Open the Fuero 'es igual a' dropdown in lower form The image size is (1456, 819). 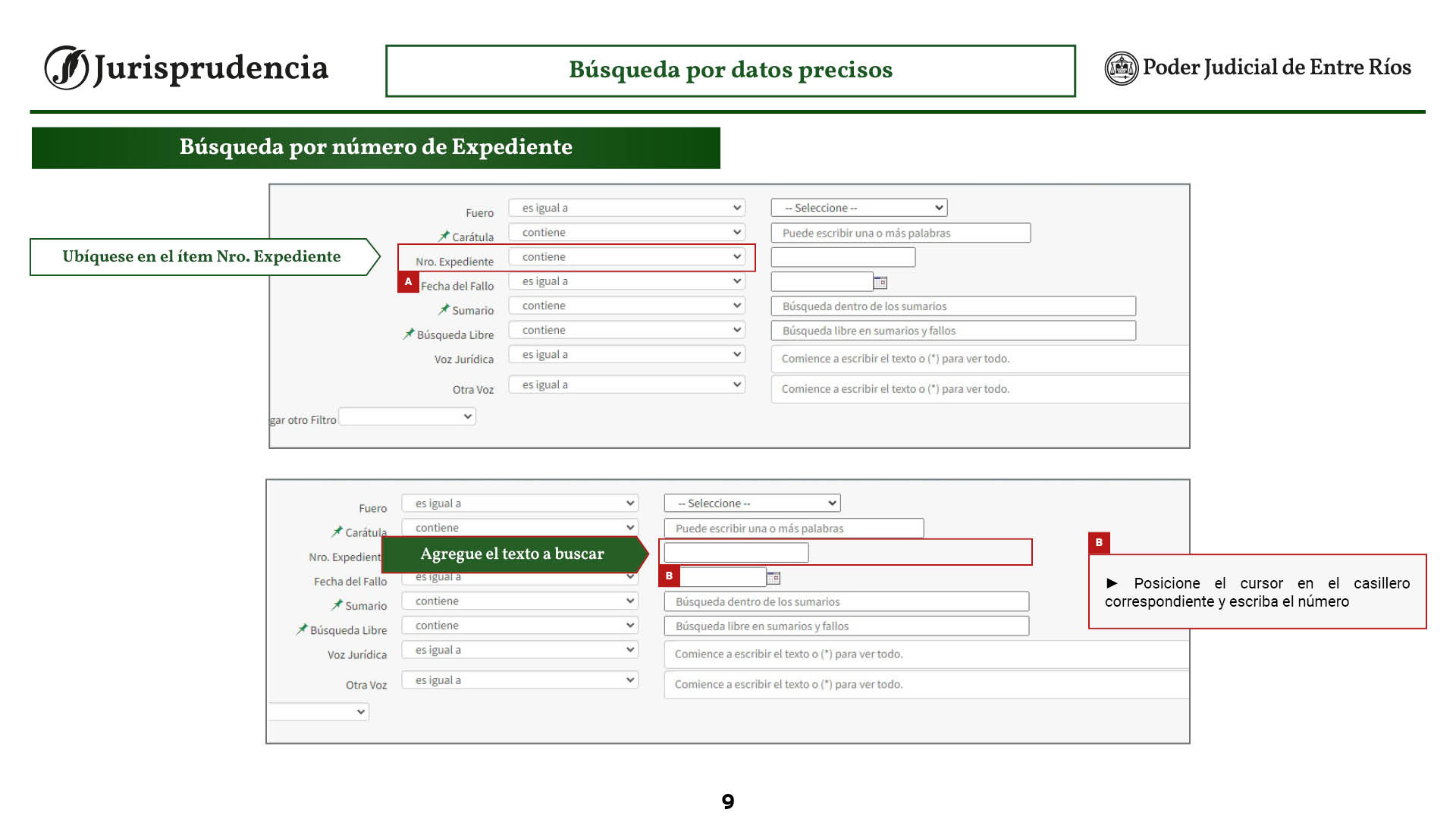520,504
